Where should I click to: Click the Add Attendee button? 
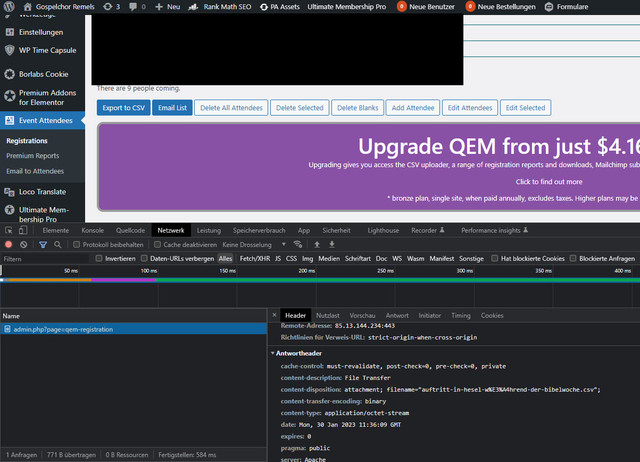click(x=413, y=108)
